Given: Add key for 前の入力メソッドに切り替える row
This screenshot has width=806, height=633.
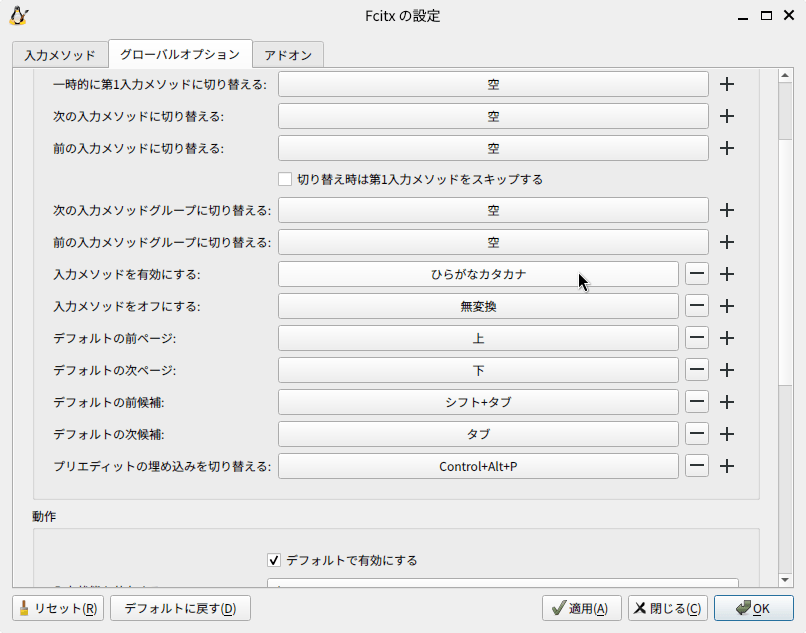Looking at the screenshot, I should (x=726, y=148).
